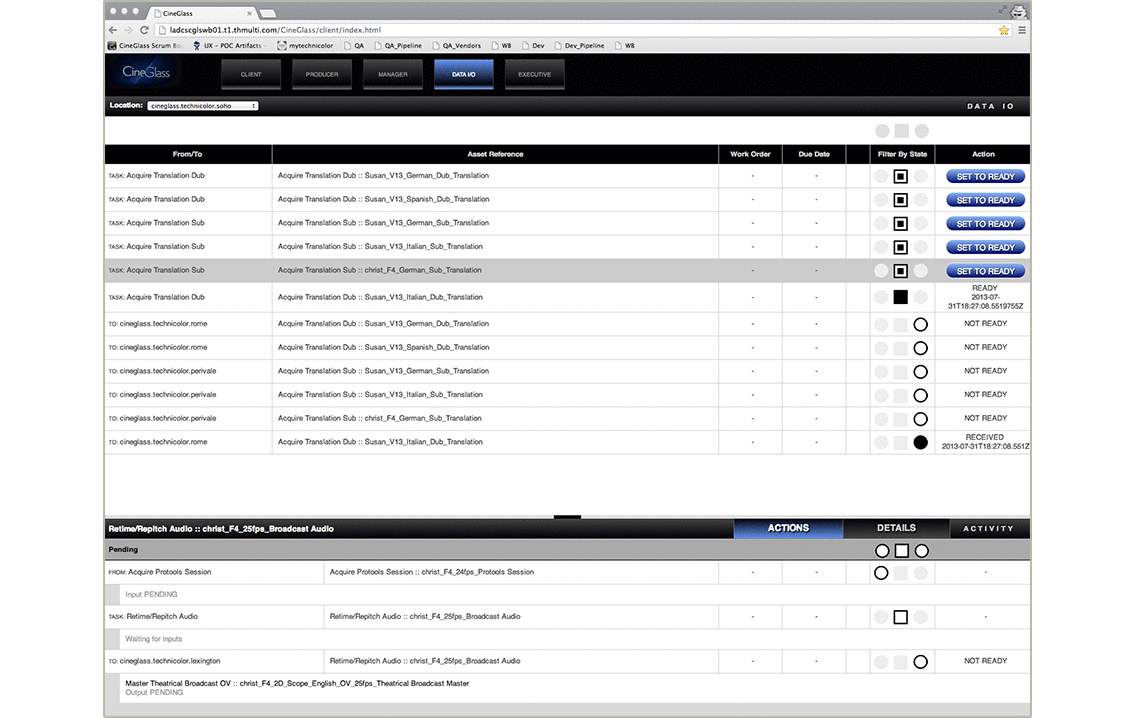The image size is (1136, 718).
Task: Toggle the square state filter in the Pending bar
Action: [x=901, y=551]
